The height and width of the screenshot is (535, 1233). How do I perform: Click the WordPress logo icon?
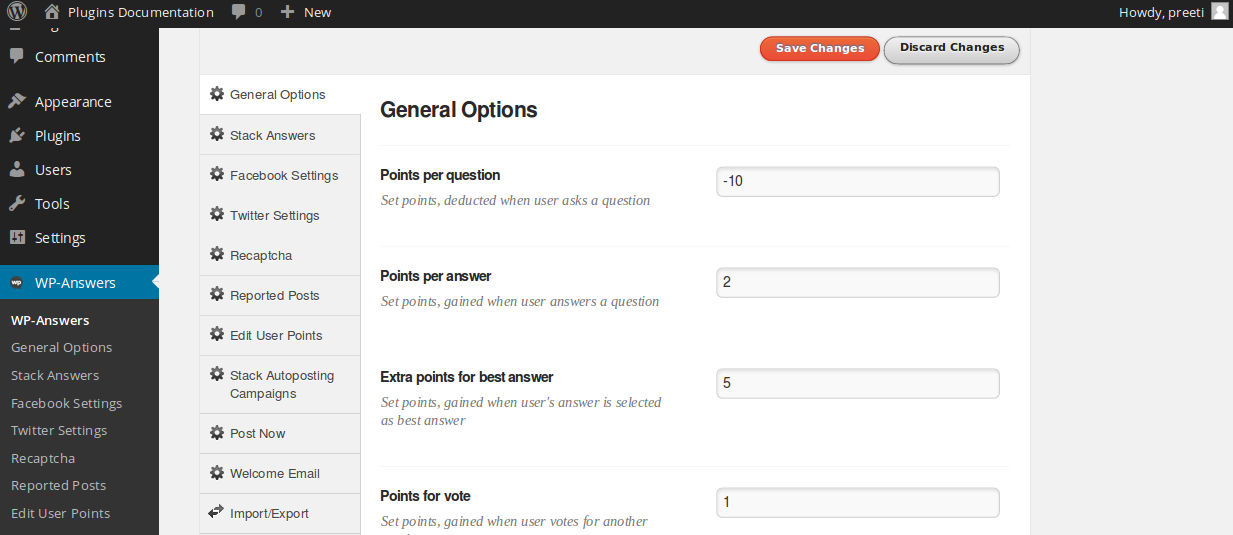tap(18, 12)
